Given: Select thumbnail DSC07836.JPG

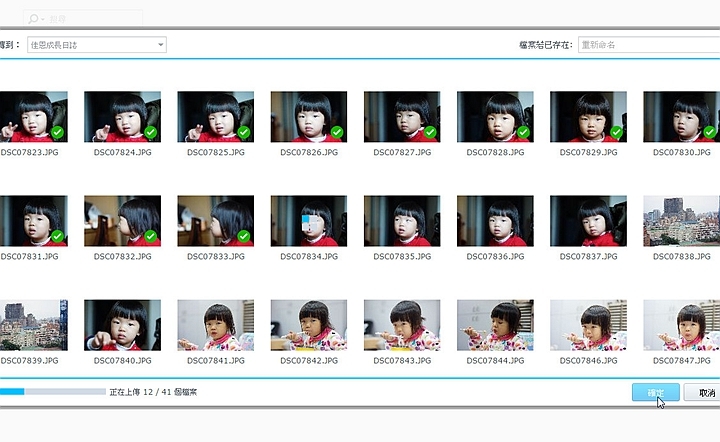Looking at the screenshot, I should tap(495, 221).
